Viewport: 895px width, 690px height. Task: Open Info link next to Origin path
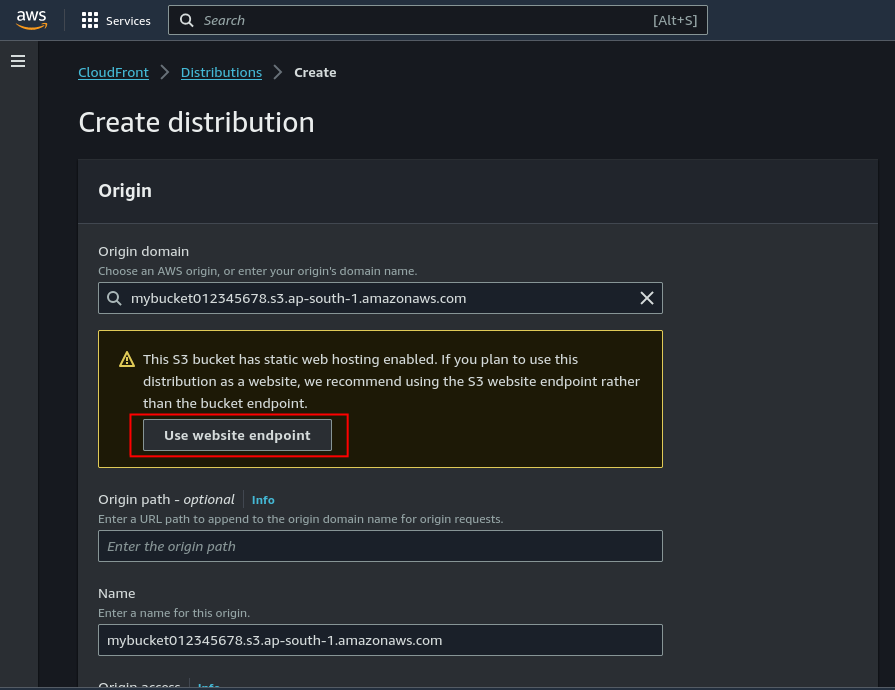[x=263, y=500]
